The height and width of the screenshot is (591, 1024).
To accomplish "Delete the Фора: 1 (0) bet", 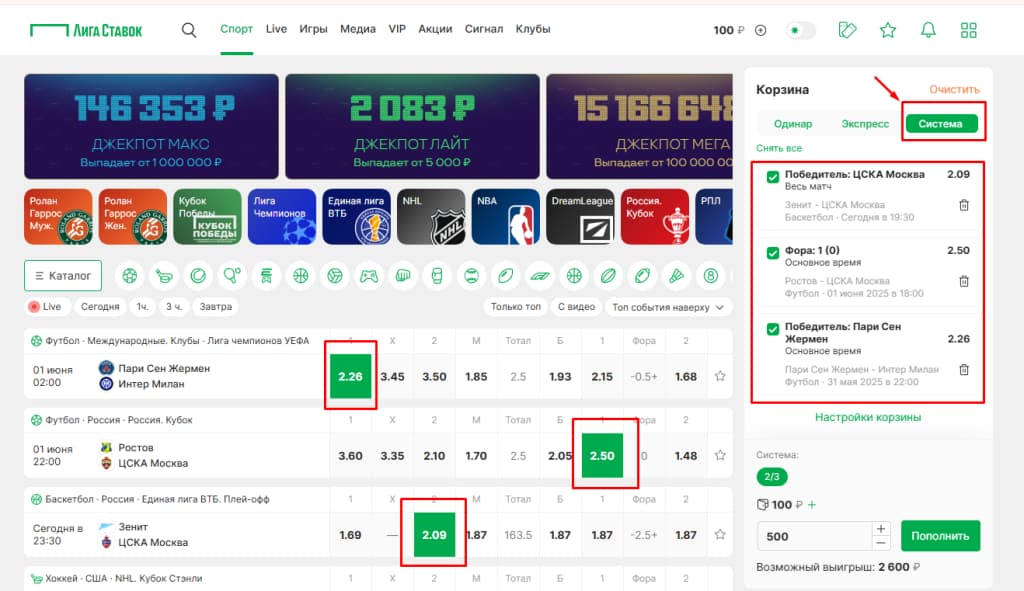I will tap(964, 281).
